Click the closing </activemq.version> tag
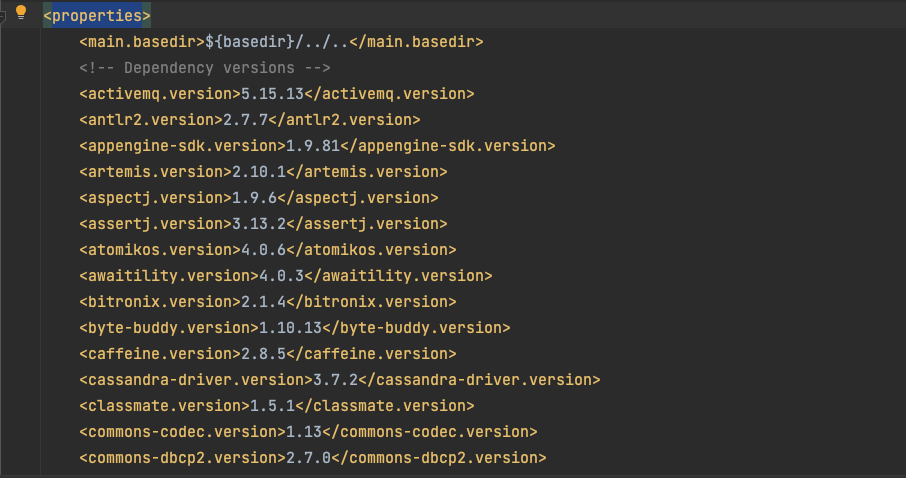Viewport: 906px width, 478px height. [x=389, y=94]
